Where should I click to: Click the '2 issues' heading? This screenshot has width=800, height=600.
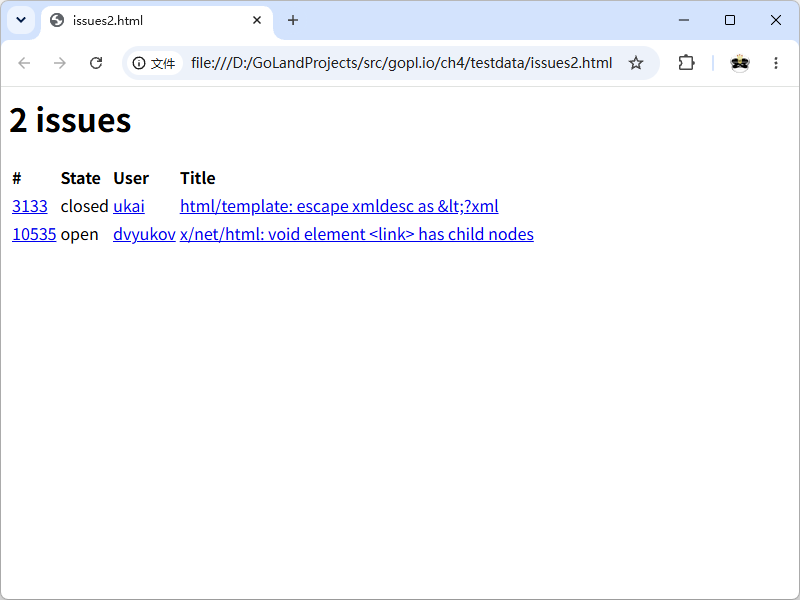coord(70,120)
